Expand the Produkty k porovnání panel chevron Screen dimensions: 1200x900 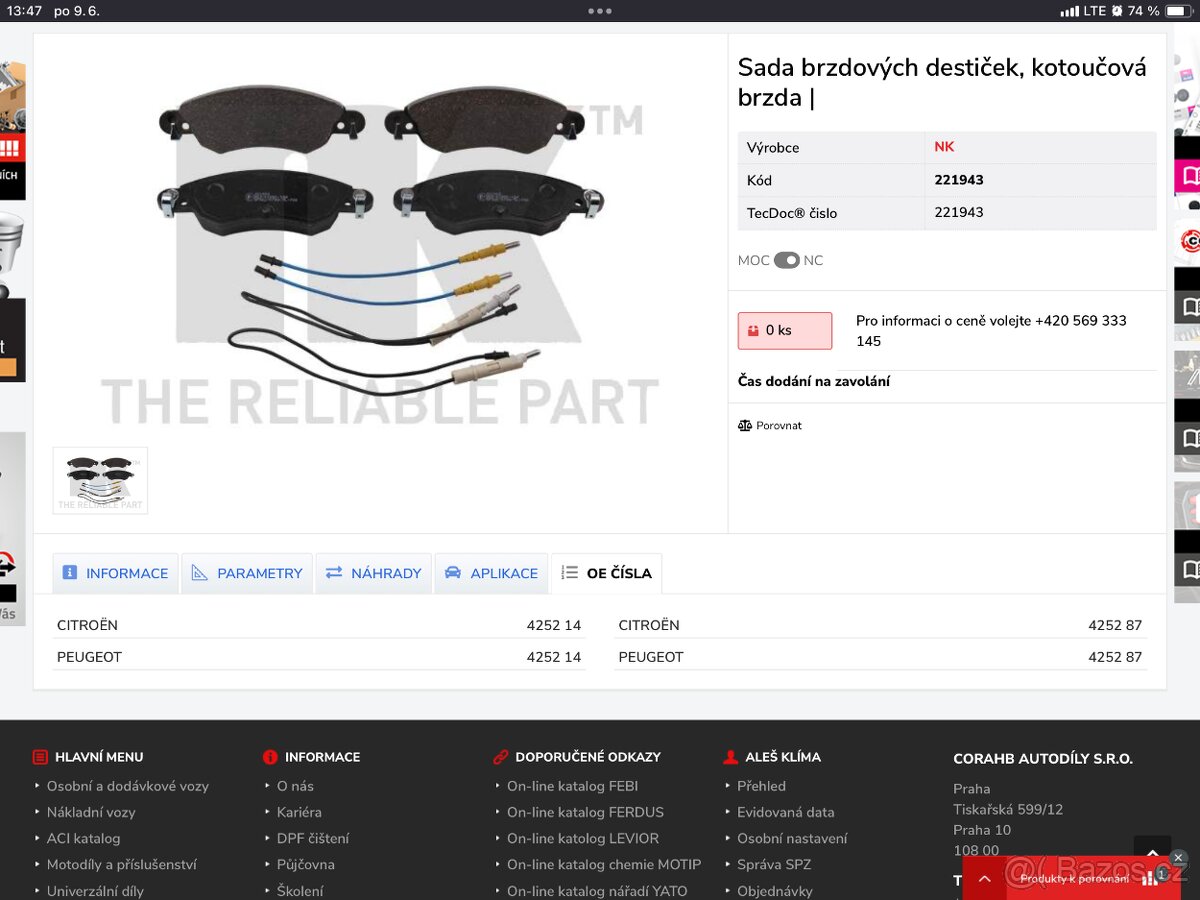pyautogui.click(x=985, y=879)
